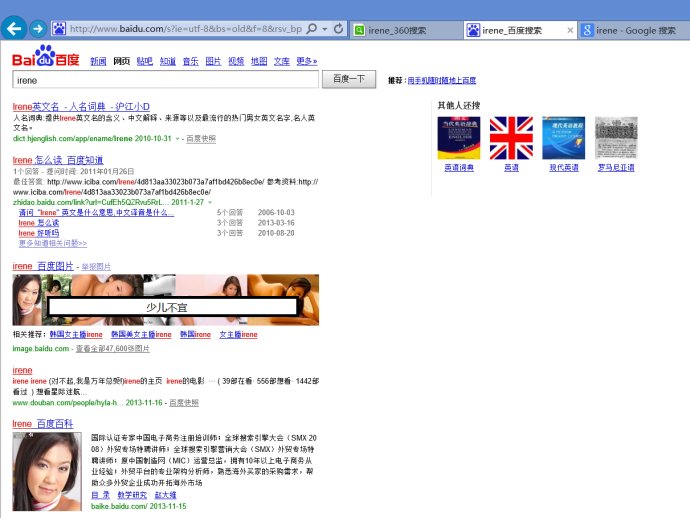Close the irene_百度搜索 tab
This screenshot has height=518, width=690.
tap(570, 30)
